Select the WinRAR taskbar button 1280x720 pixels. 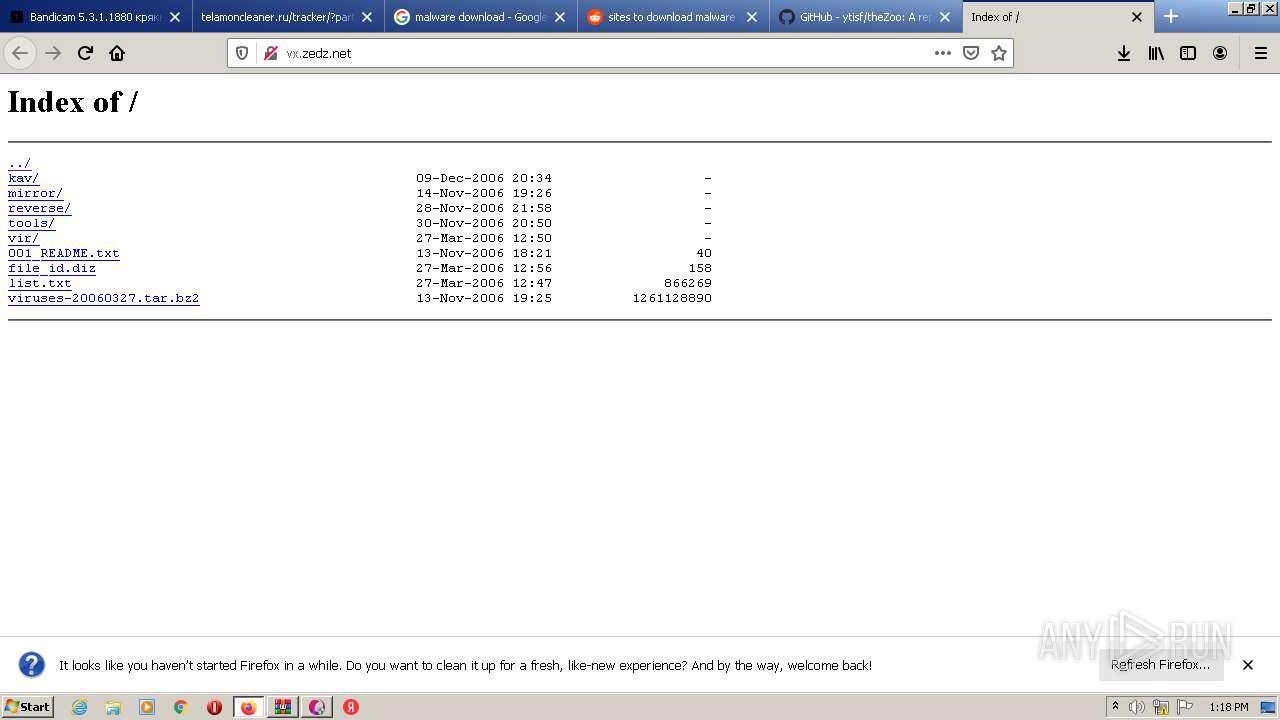283,707
